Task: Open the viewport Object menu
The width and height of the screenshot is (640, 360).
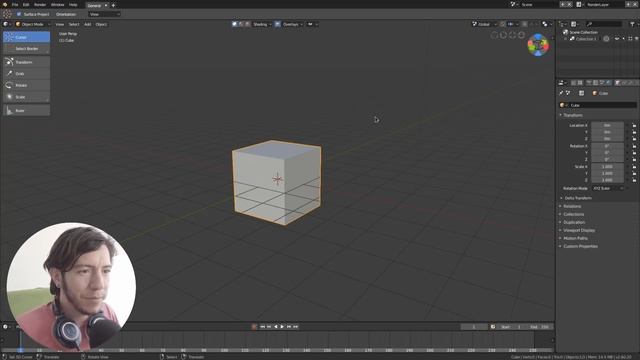Action: (x=101, y=24)
